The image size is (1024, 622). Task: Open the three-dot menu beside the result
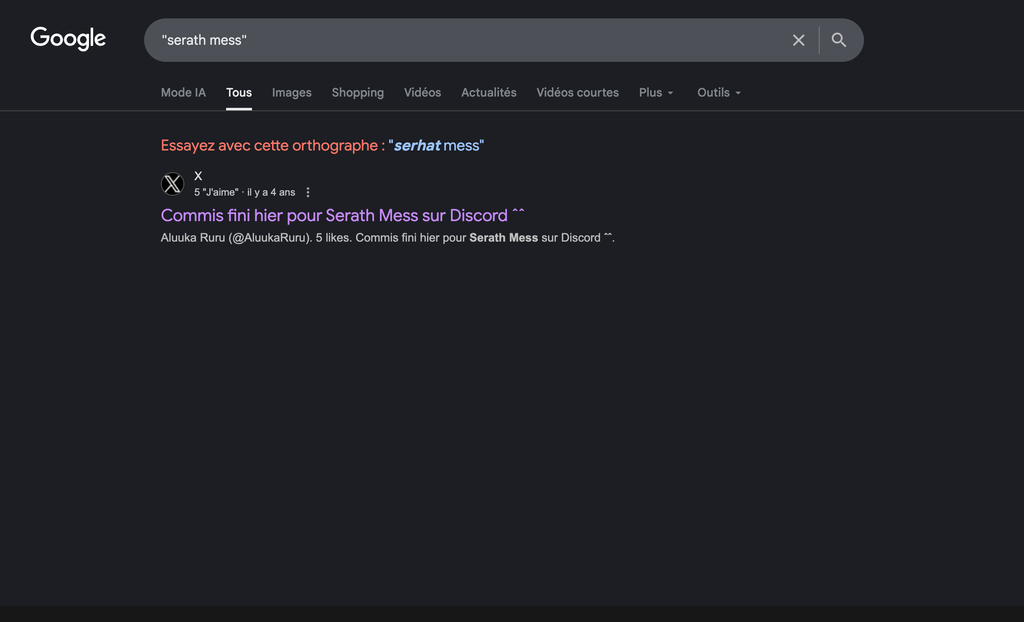tap(308, 192)
